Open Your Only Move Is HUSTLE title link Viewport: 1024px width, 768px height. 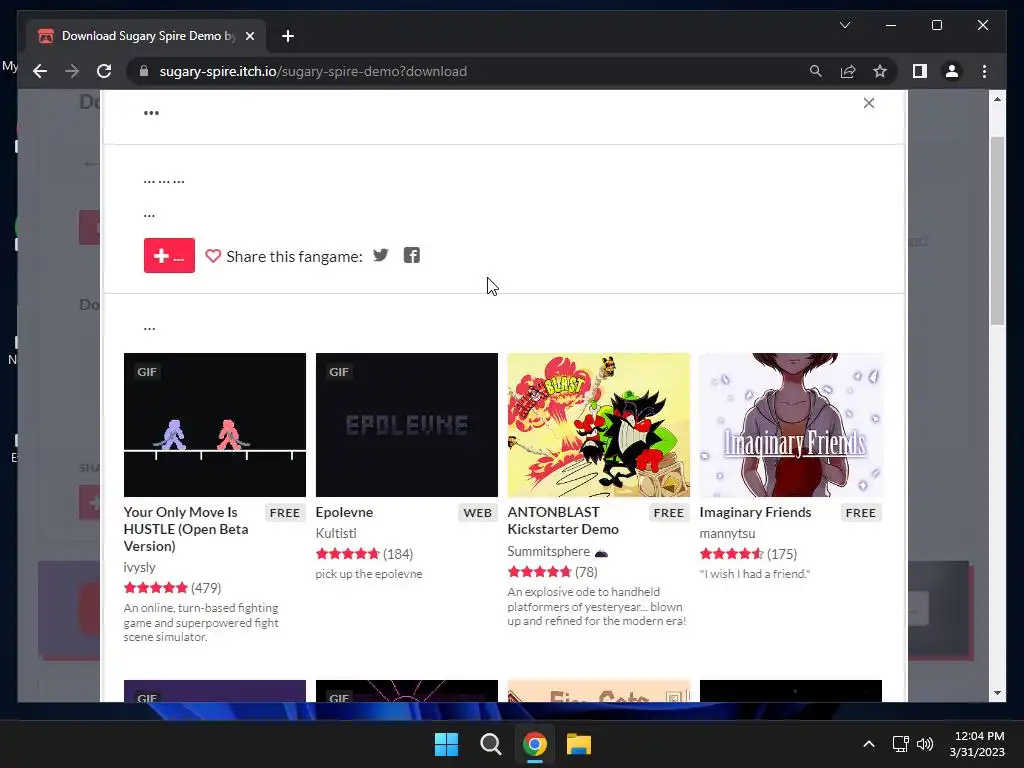coord(186,529)
